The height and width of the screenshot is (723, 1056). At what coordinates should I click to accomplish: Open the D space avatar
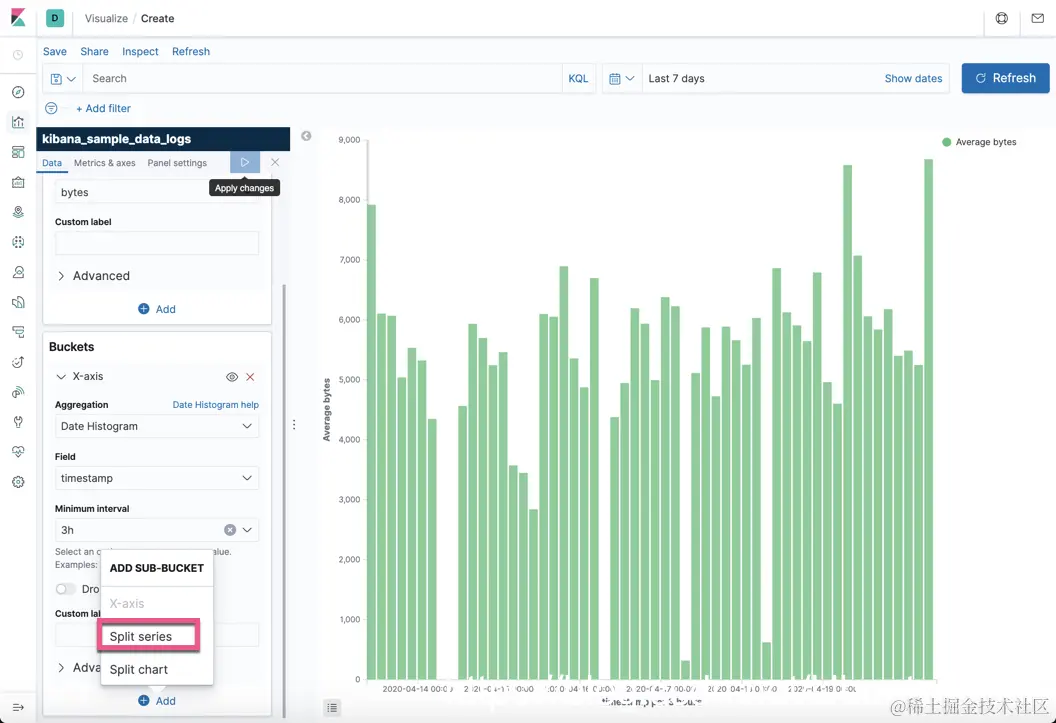(55, 18)
